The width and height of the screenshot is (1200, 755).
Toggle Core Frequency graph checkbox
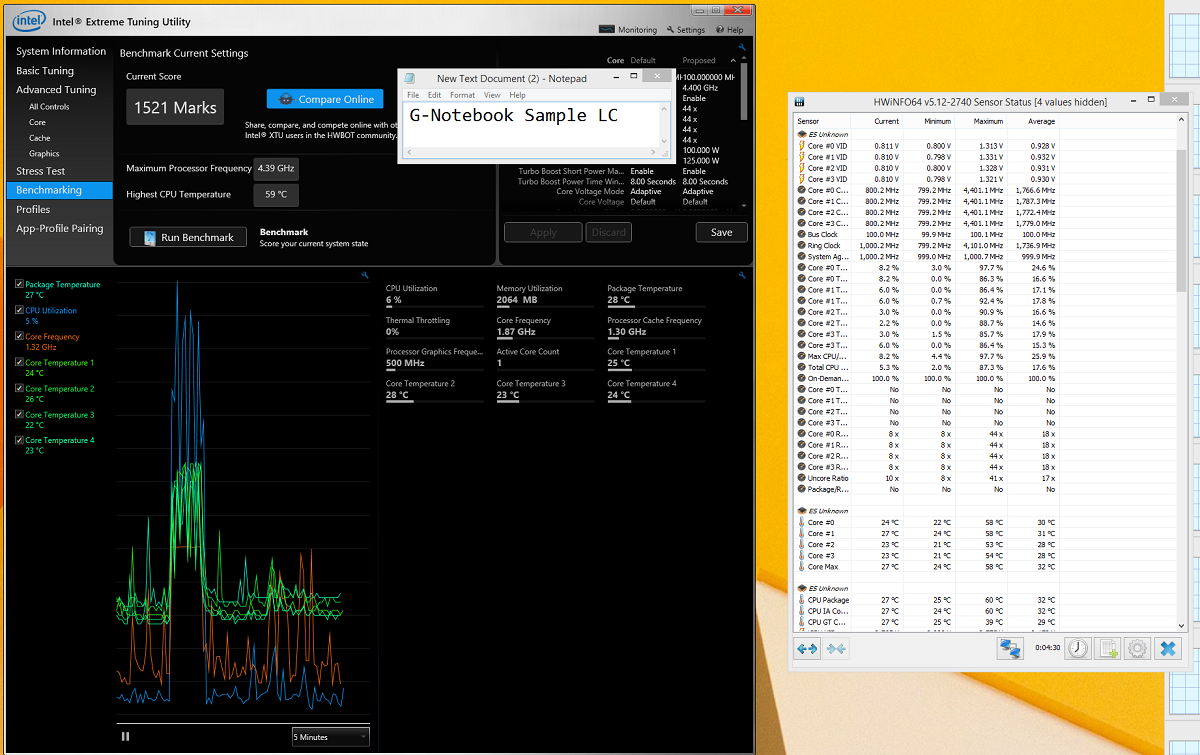[19, 337]
